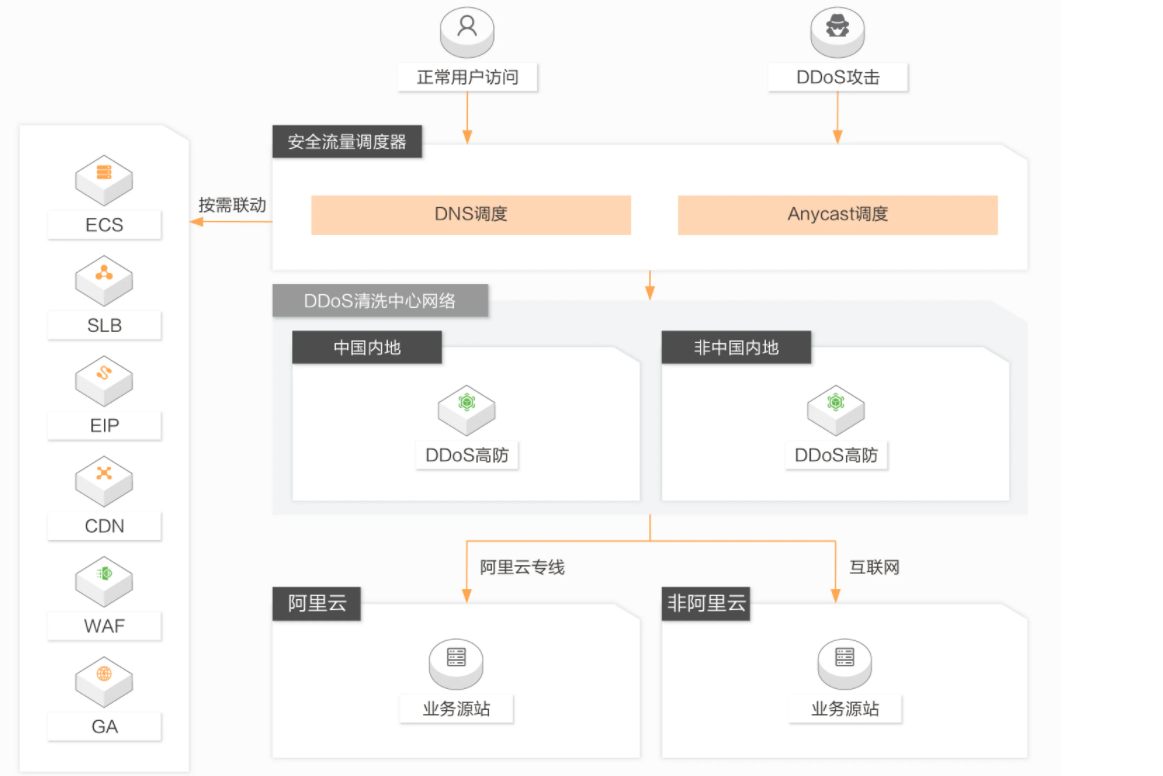Select the EIP icon in the sidebar

pos(104,380)
